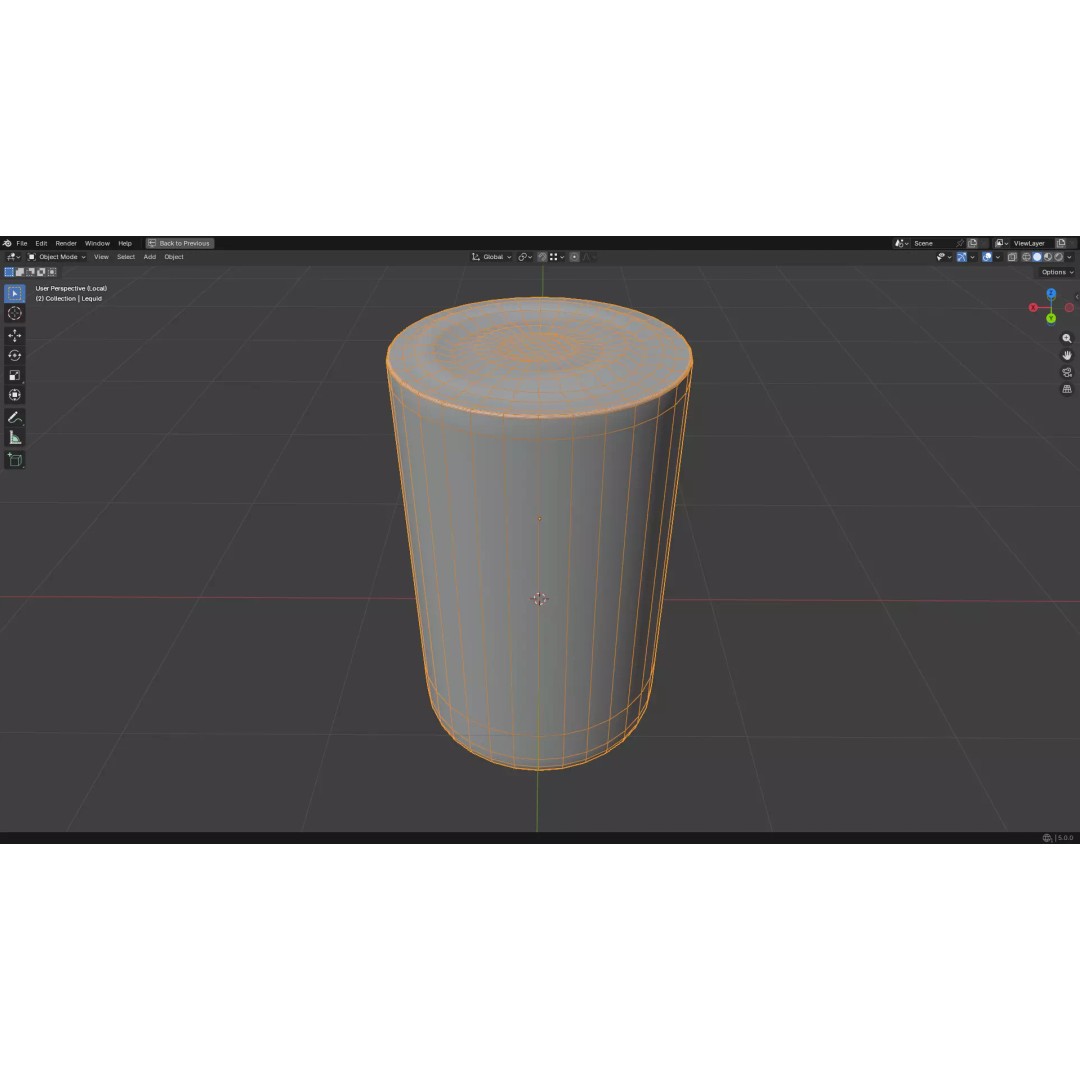The height and width of the screenshot is (1080, 1080).
Task: Click the Zoom viewport magnifier icon
Action: pyautogui.click(x=1067, y=338)
